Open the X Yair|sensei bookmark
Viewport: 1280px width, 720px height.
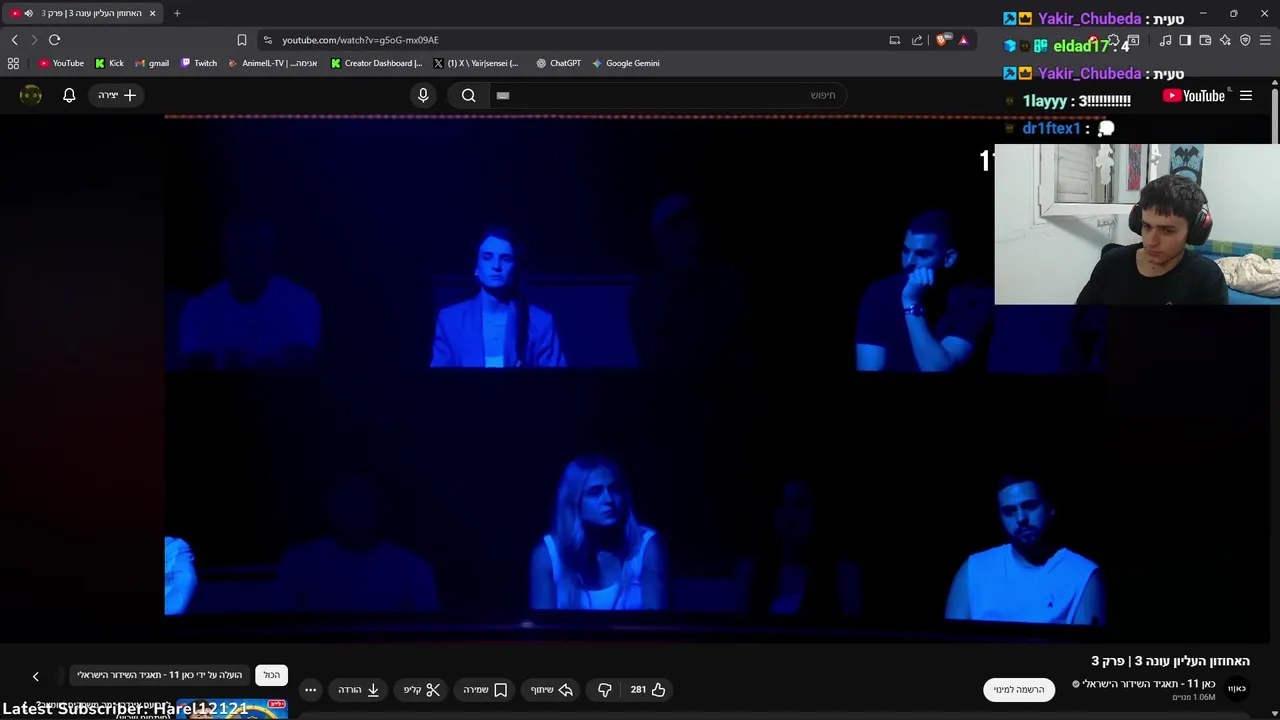476,63
